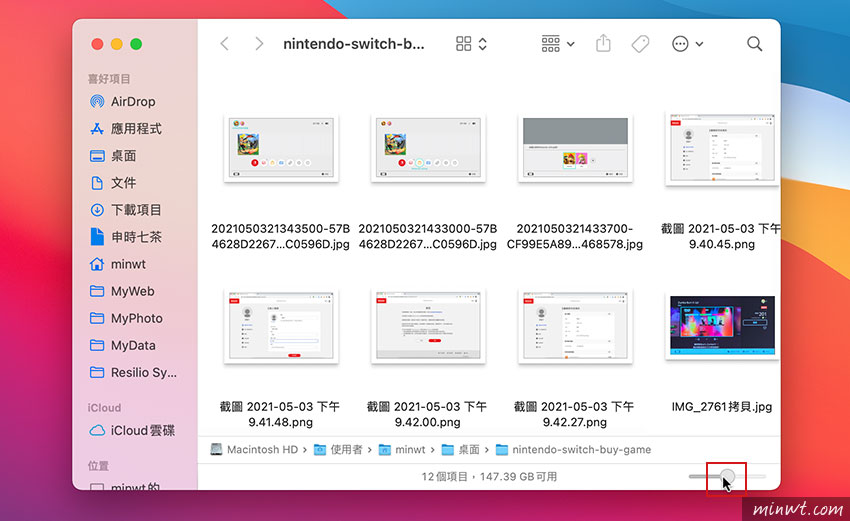
Task: Expand the action menu dropdown chevron
Action: pos(699,44)
